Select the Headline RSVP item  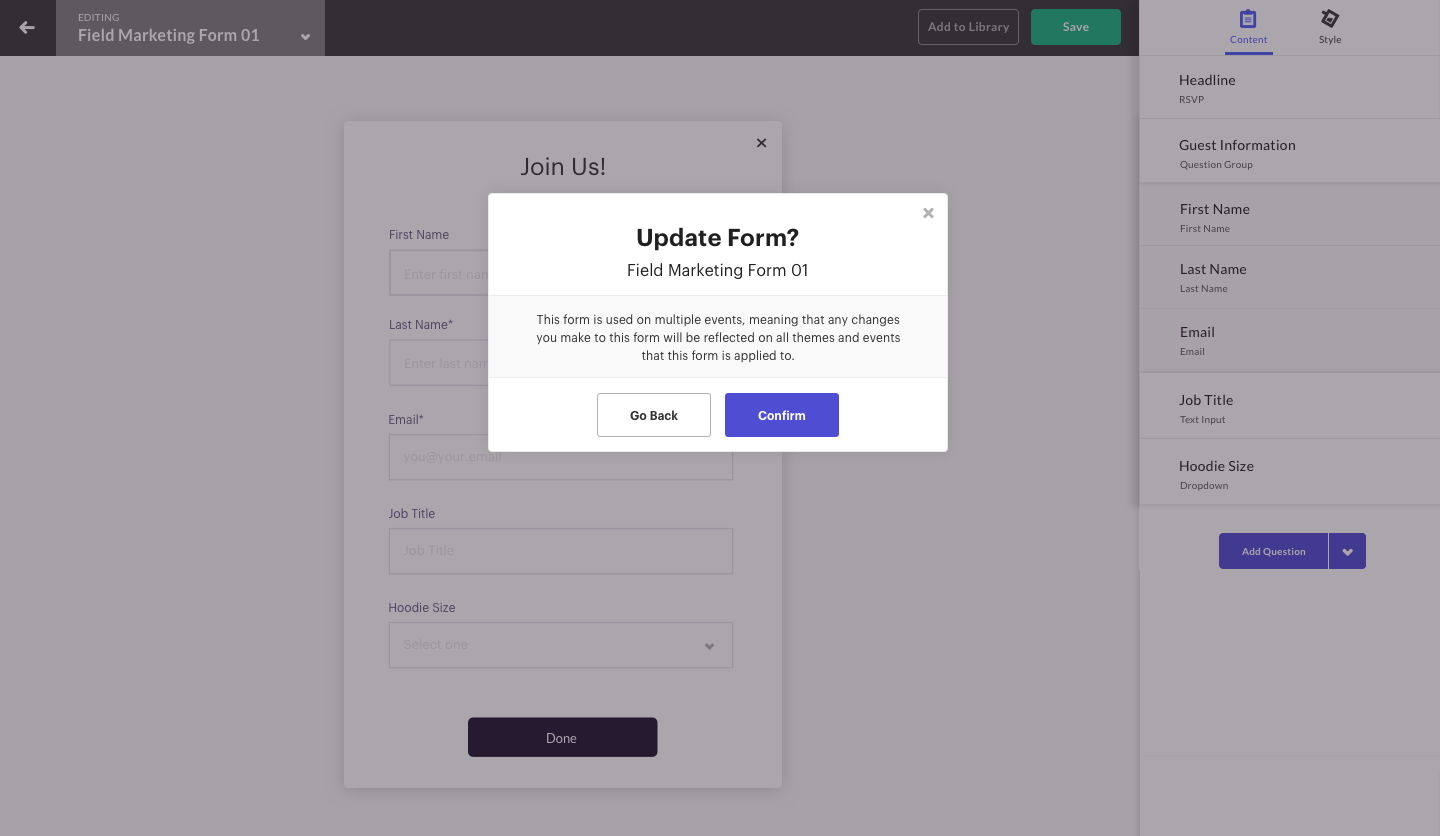1290,88
